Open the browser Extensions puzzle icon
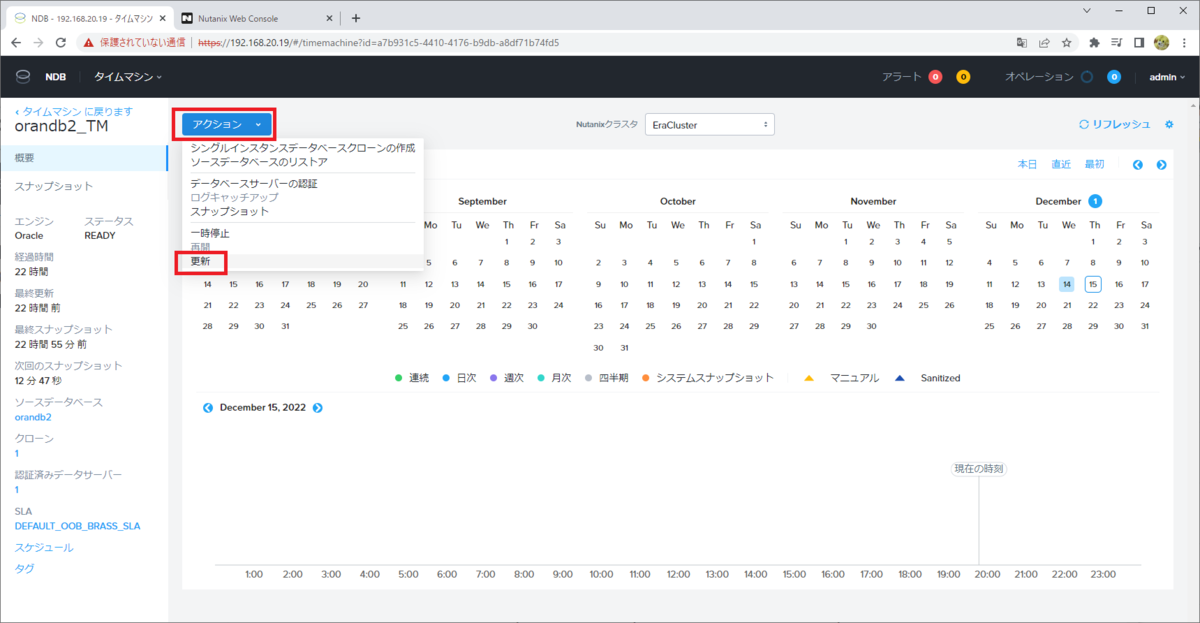 coord(1093,42)
